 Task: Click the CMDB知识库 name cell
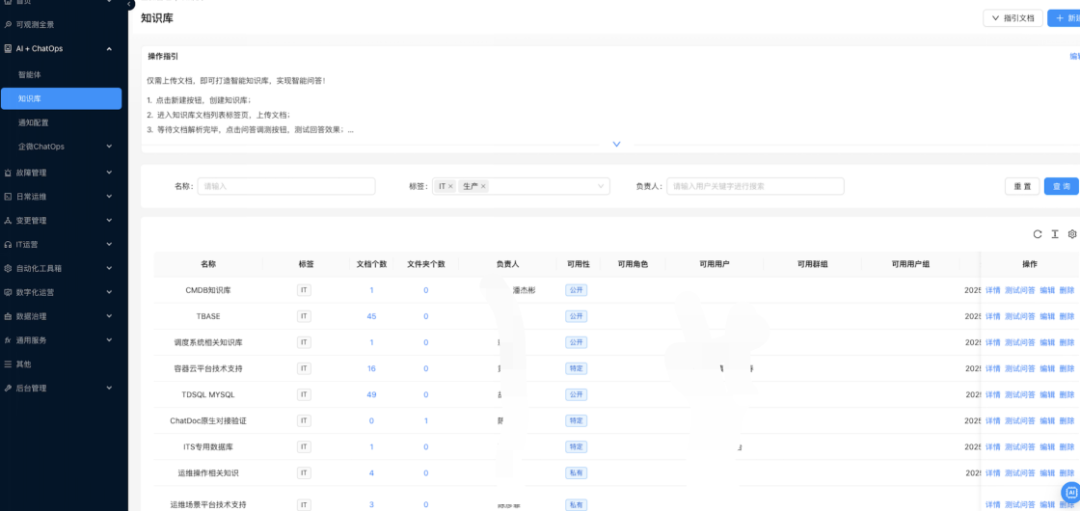[208, 291]
